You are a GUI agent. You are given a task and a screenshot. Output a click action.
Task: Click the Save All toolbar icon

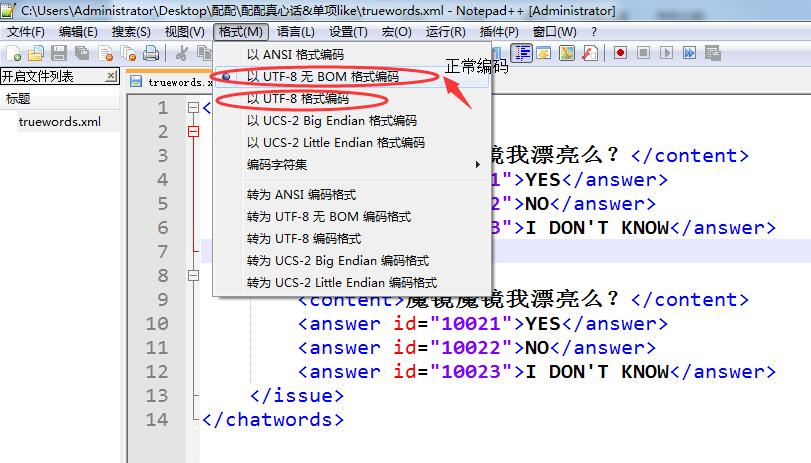click(82, 53)
